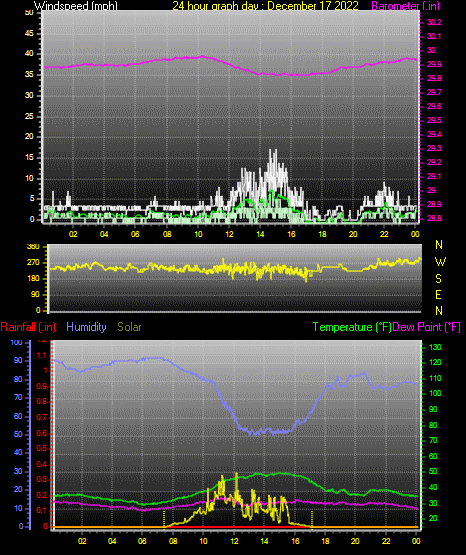Click the 110 temperature axis value
The height and width of the screenshot is (555, 466).
[435, 378]
